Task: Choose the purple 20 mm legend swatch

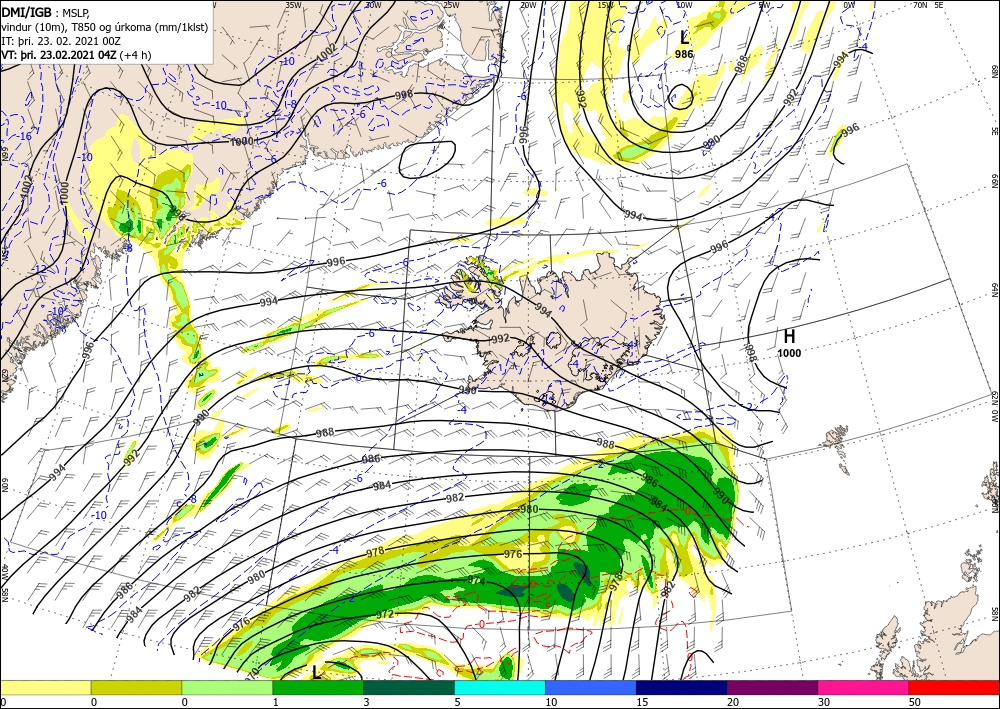Action: pyautogui.click(x=772, y=687)
